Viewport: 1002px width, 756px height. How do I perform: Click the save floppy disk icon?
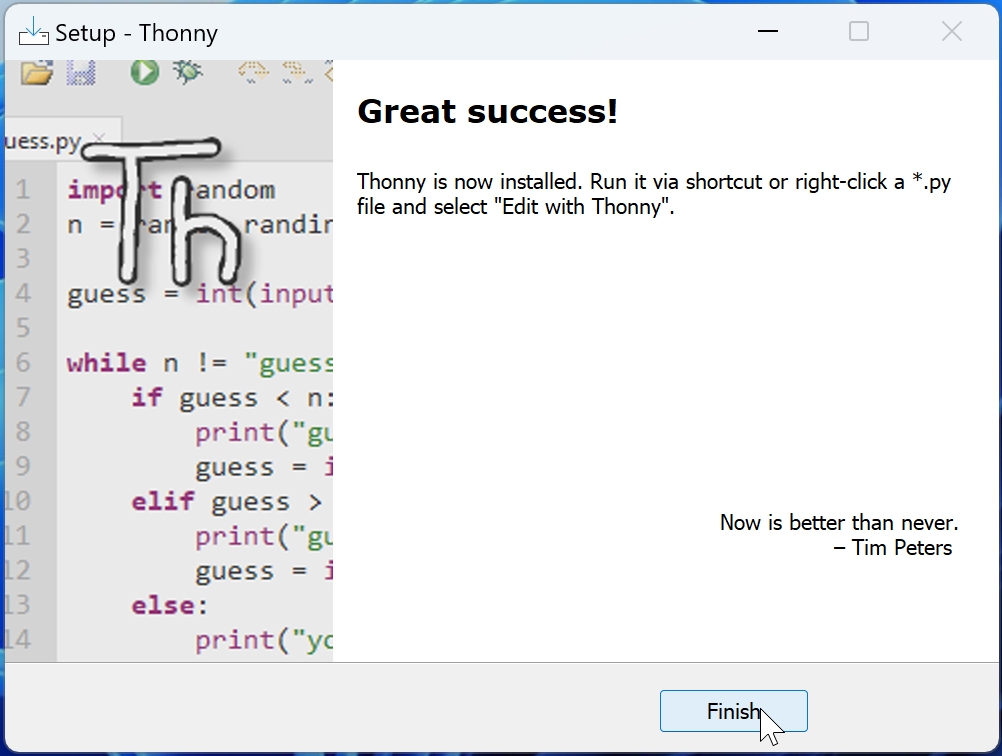[x=81, y=73]
